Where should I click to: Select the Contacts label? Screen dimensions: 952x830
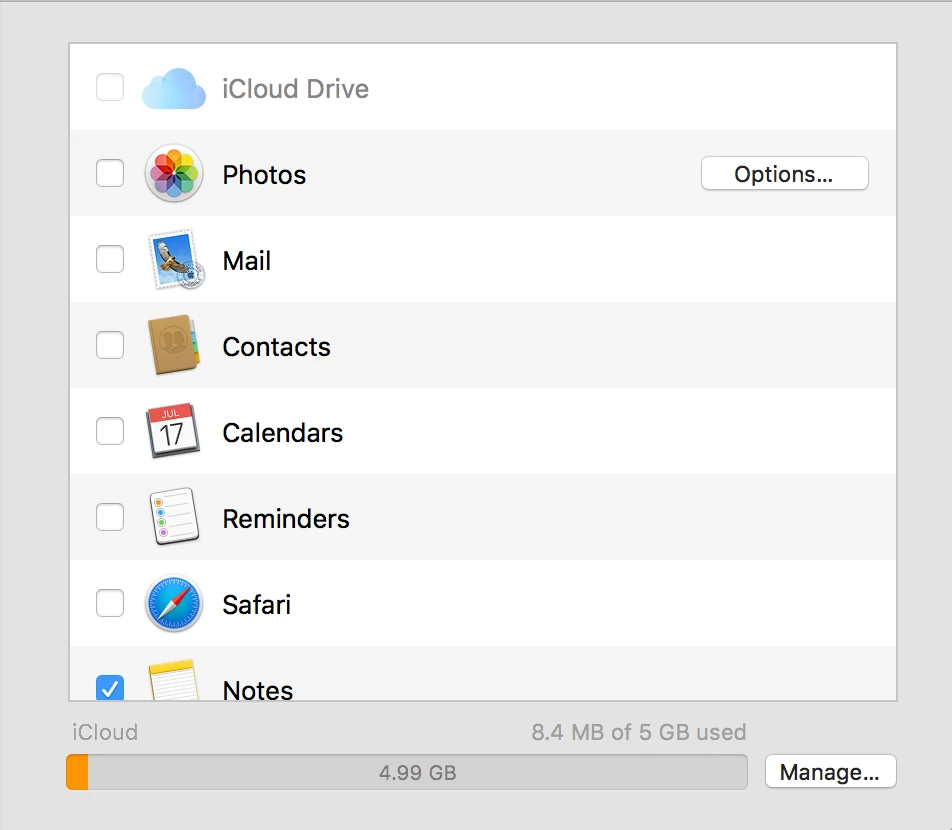pyautogui.click(x=276, y=347)
